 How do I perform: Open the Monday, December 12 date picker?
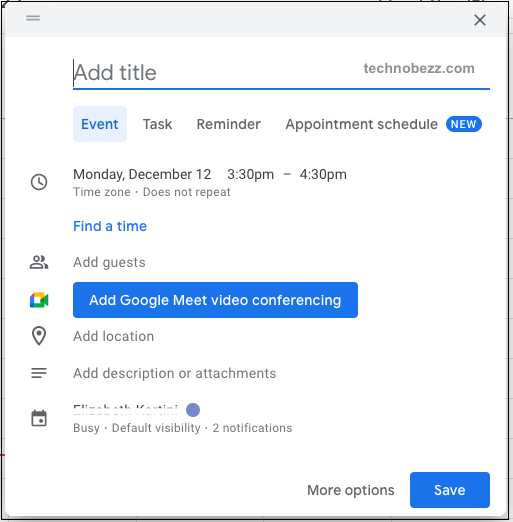[142, 174]
